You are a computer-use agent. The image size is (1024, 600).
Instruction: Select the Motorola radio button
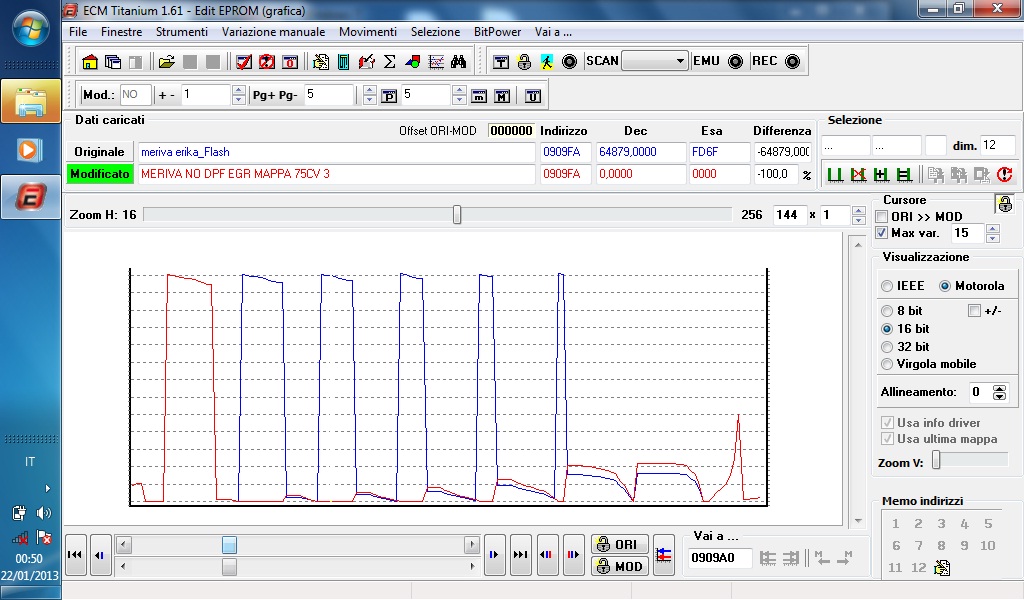pyautogui.click(x=945, y=286)
